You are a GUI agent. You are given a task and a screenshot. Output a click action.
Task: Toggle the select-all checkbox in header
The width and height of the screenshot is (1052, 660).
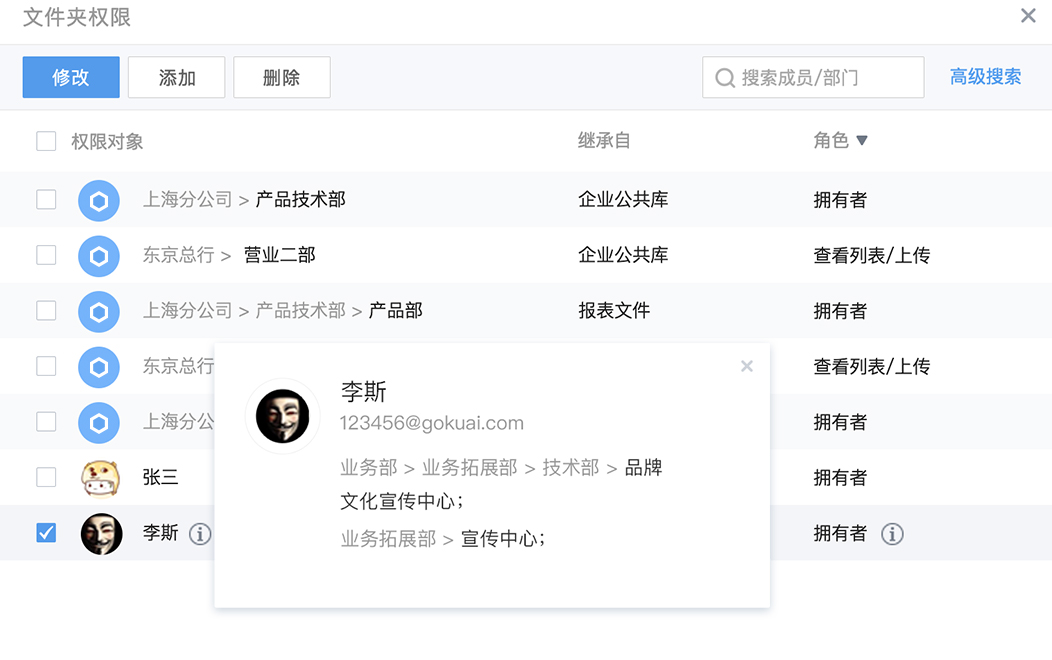tap(46, 141)
